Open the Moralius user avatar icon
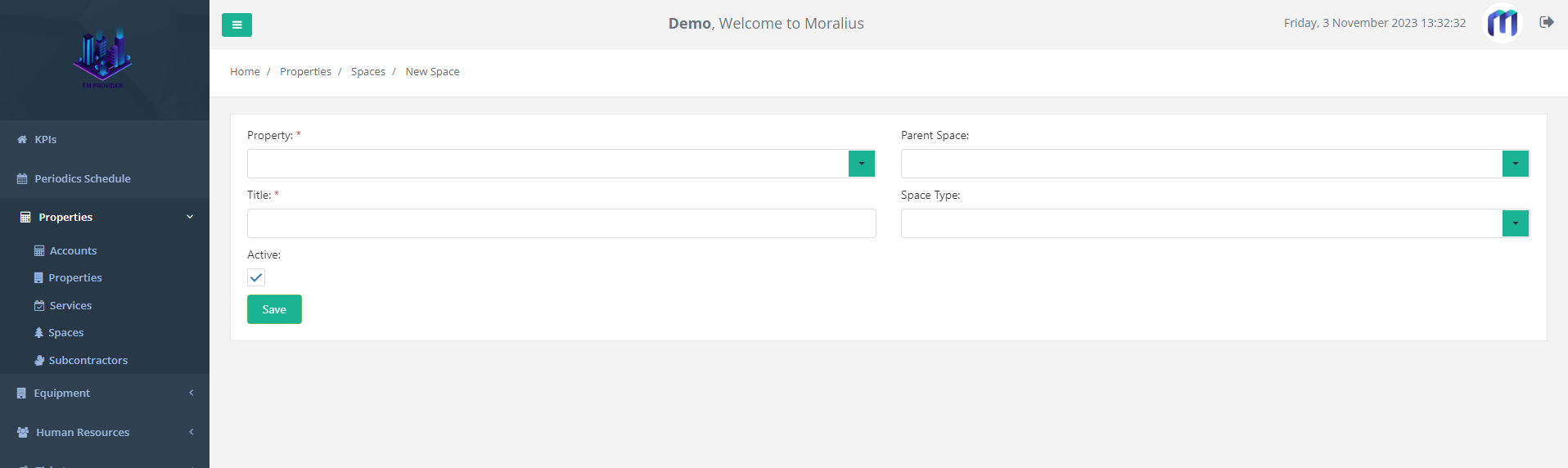 pos(1502,23)
